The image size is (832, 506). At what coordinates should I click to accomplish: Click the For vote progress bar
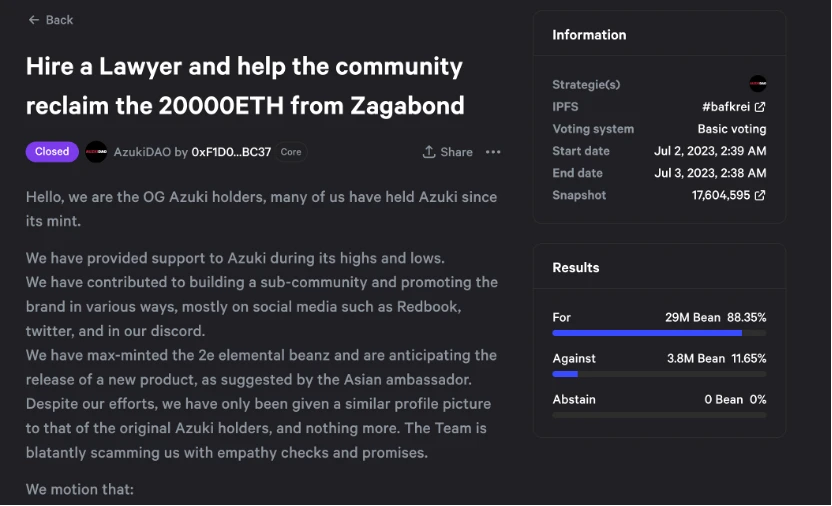tap(659, 333)
